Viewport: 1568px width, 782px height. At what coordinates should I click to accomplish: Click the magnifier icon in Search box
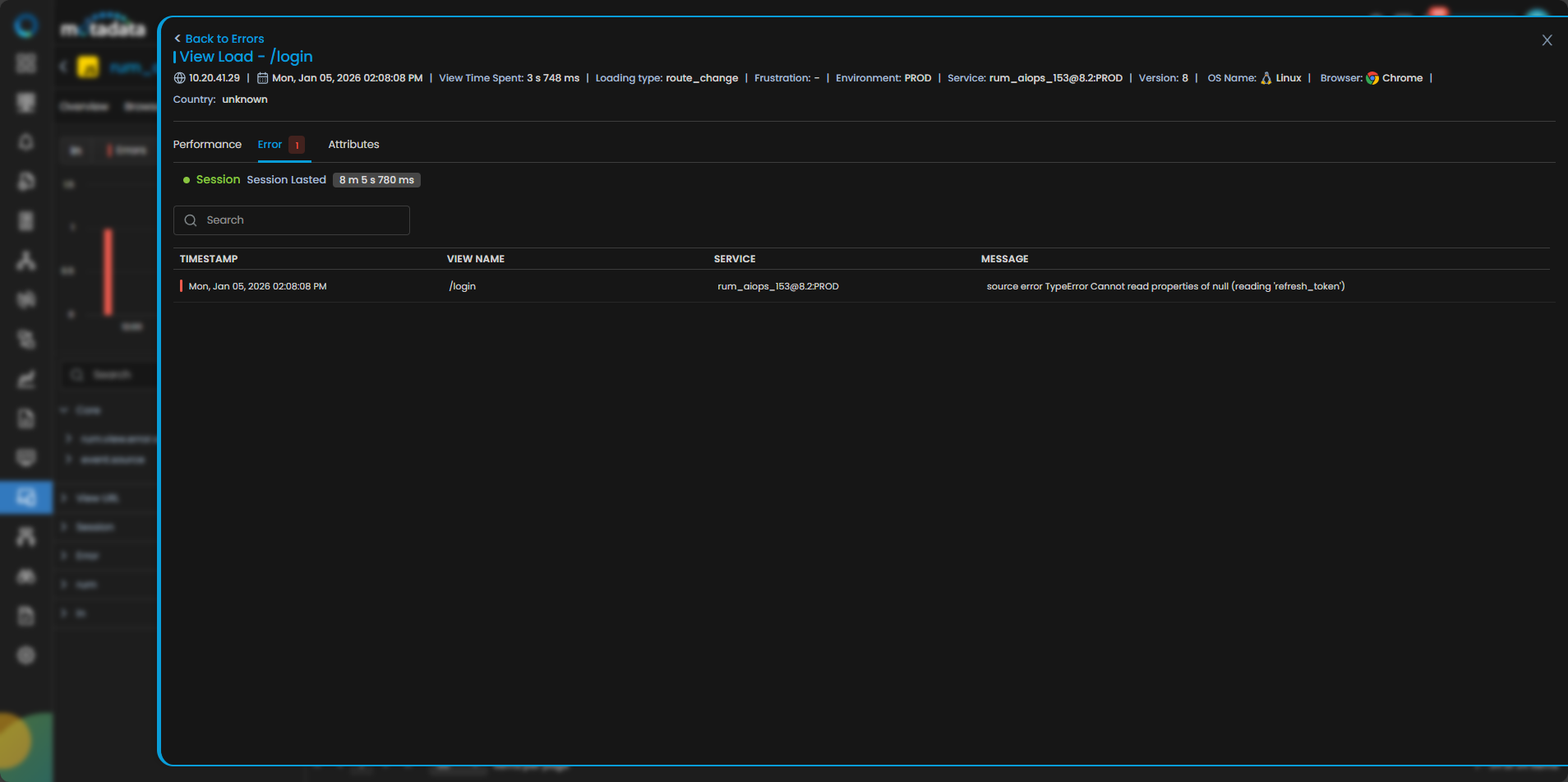tap(191, 220)
